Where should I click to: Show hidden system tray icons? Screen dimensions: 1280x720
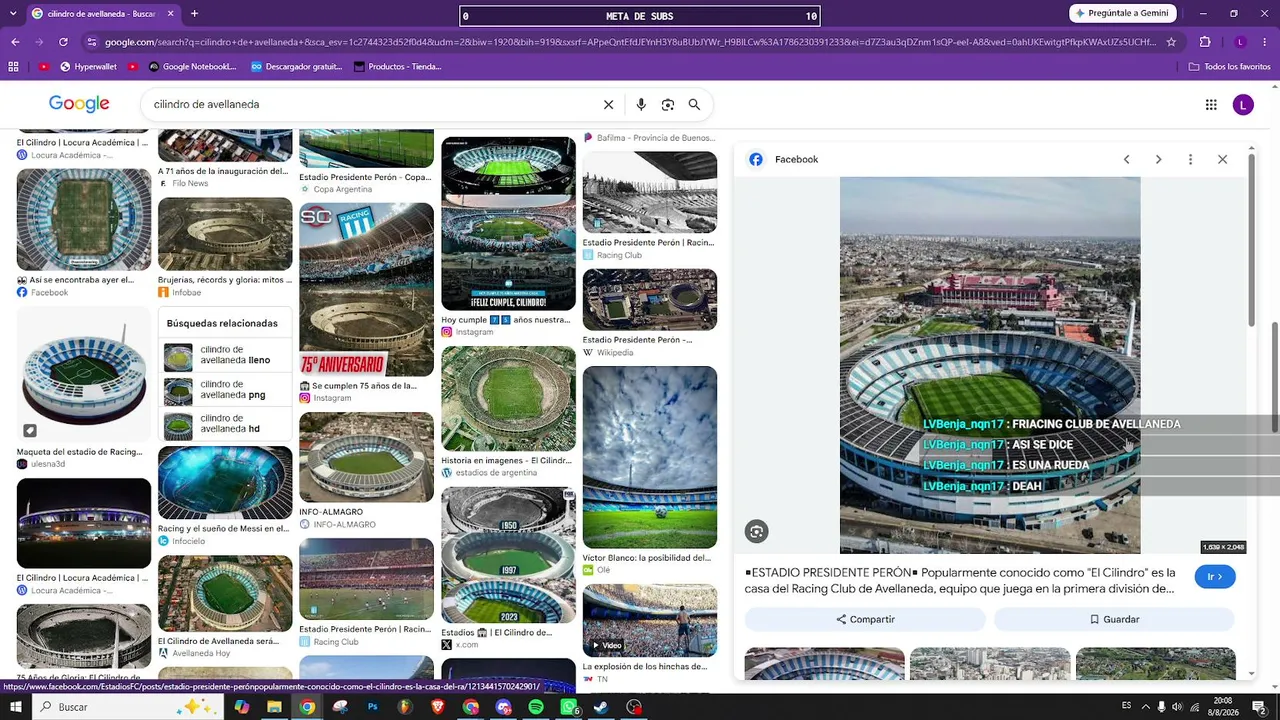coord(1146,707)
